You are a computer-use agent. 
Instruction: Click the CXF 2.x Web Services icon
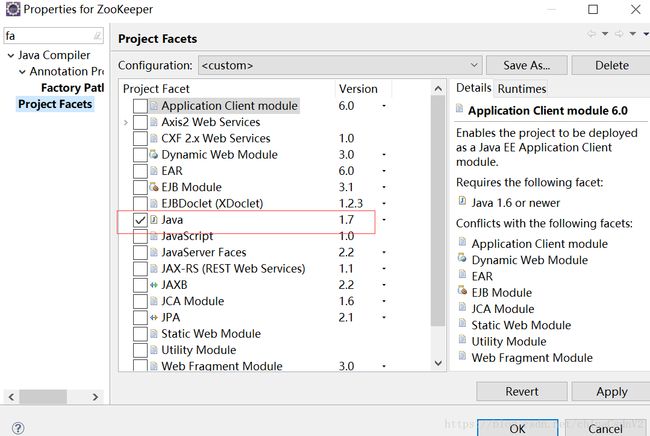[154, 138]
